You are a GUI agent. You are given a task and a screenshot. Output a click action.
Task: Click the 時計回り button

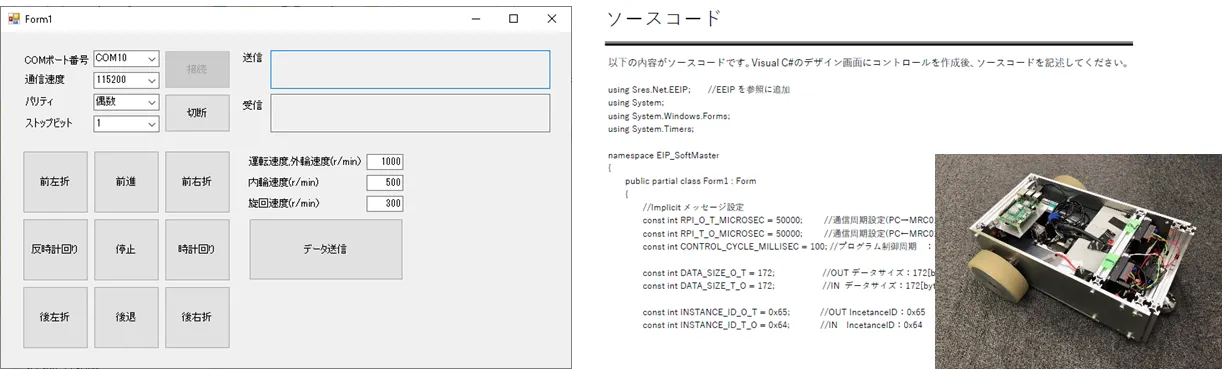[197, 249]
